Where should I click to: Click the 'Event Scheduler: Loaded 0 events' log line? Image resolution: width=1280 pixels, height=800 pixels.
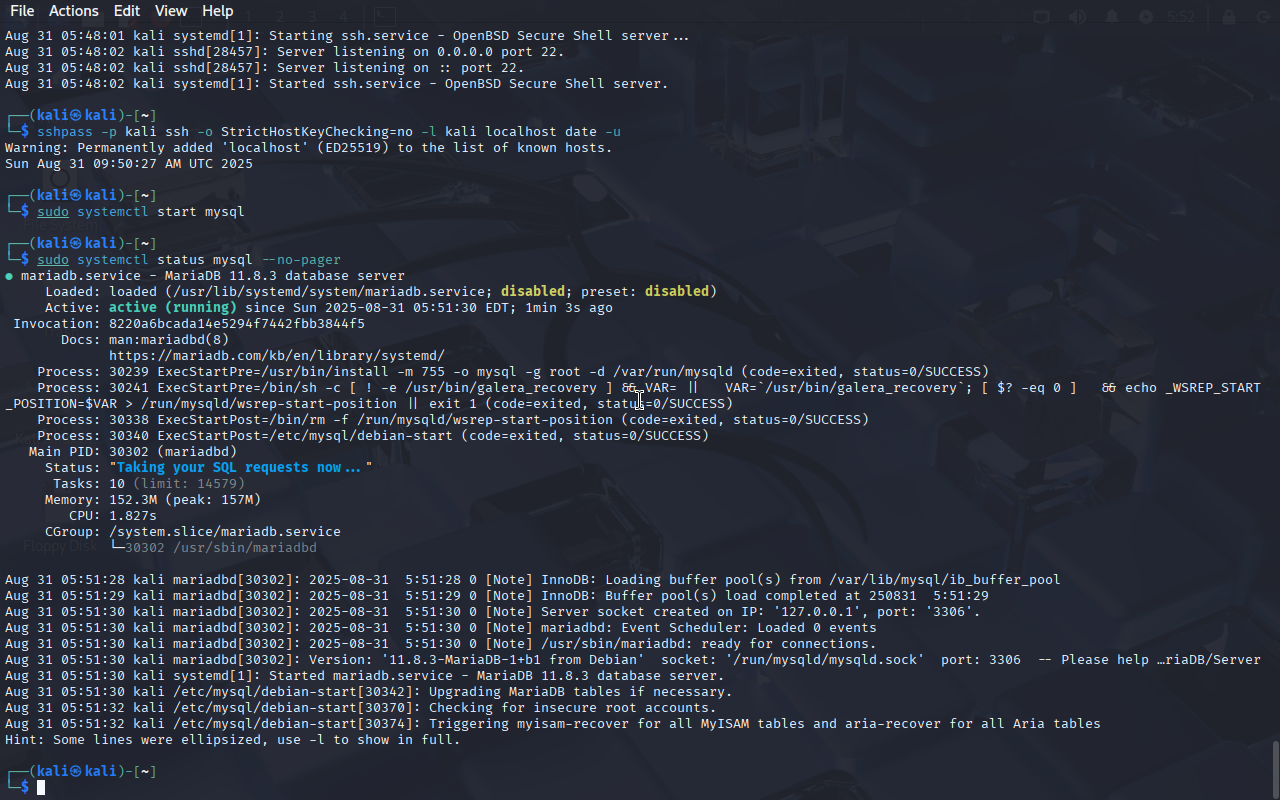point(441,628)
